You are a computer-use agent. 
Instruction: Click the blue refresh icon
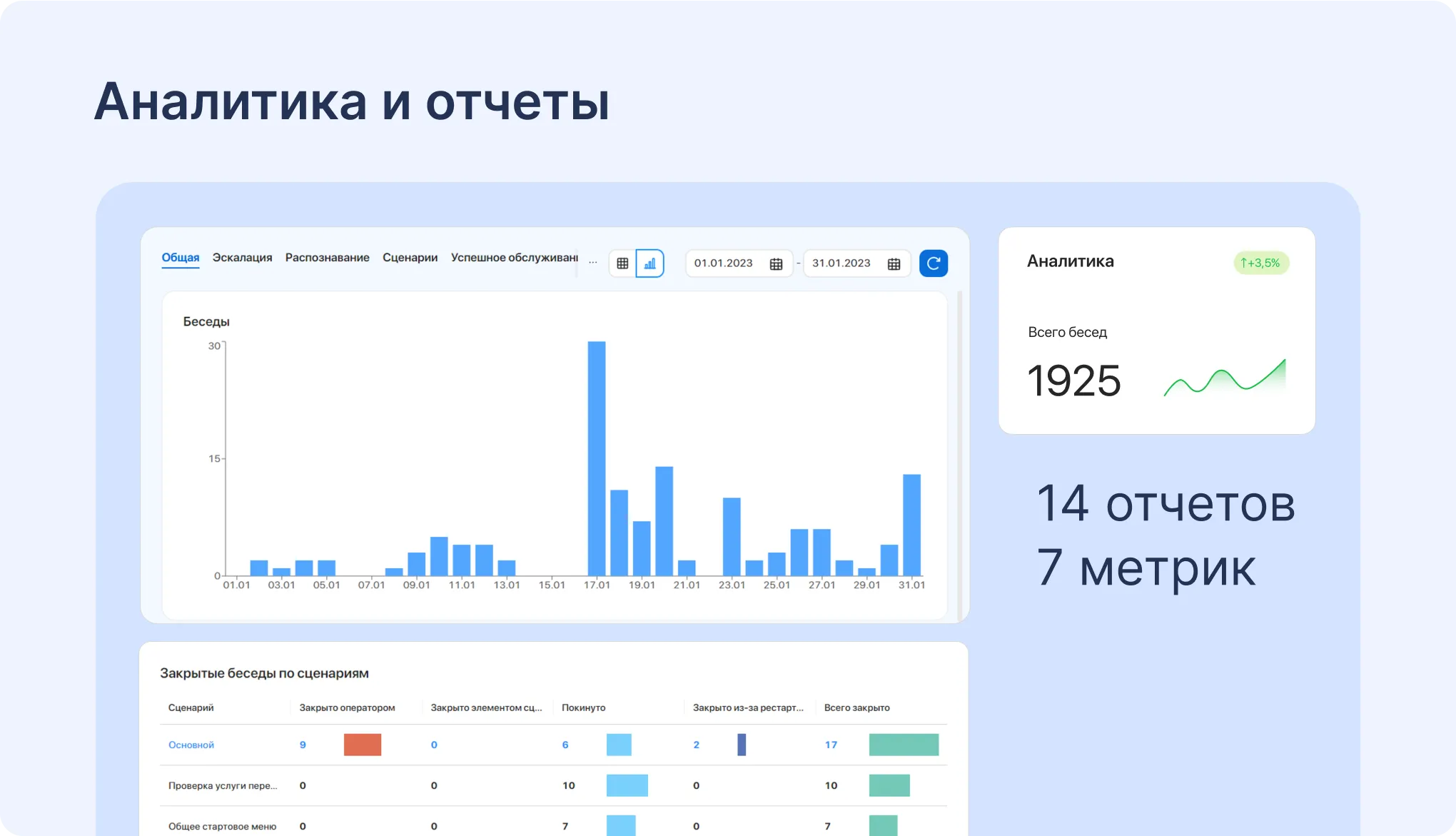tap(934, 263)
